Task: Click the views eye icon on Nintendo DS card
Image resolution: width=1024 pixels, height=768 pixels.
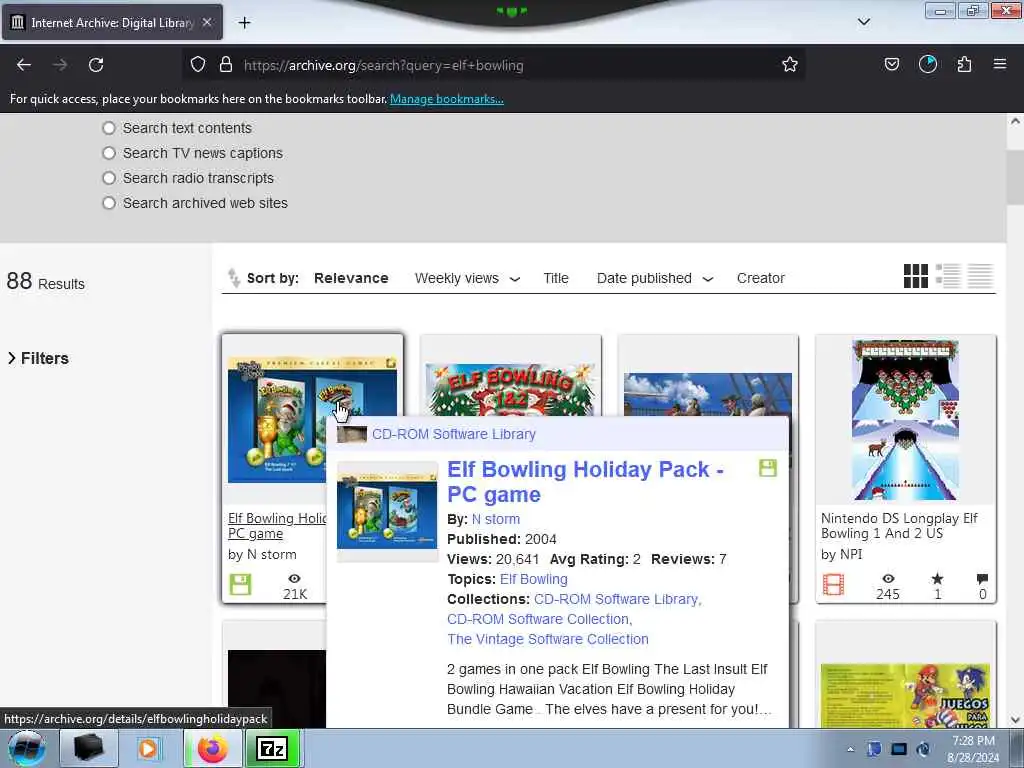Action: tap(888, 579)
